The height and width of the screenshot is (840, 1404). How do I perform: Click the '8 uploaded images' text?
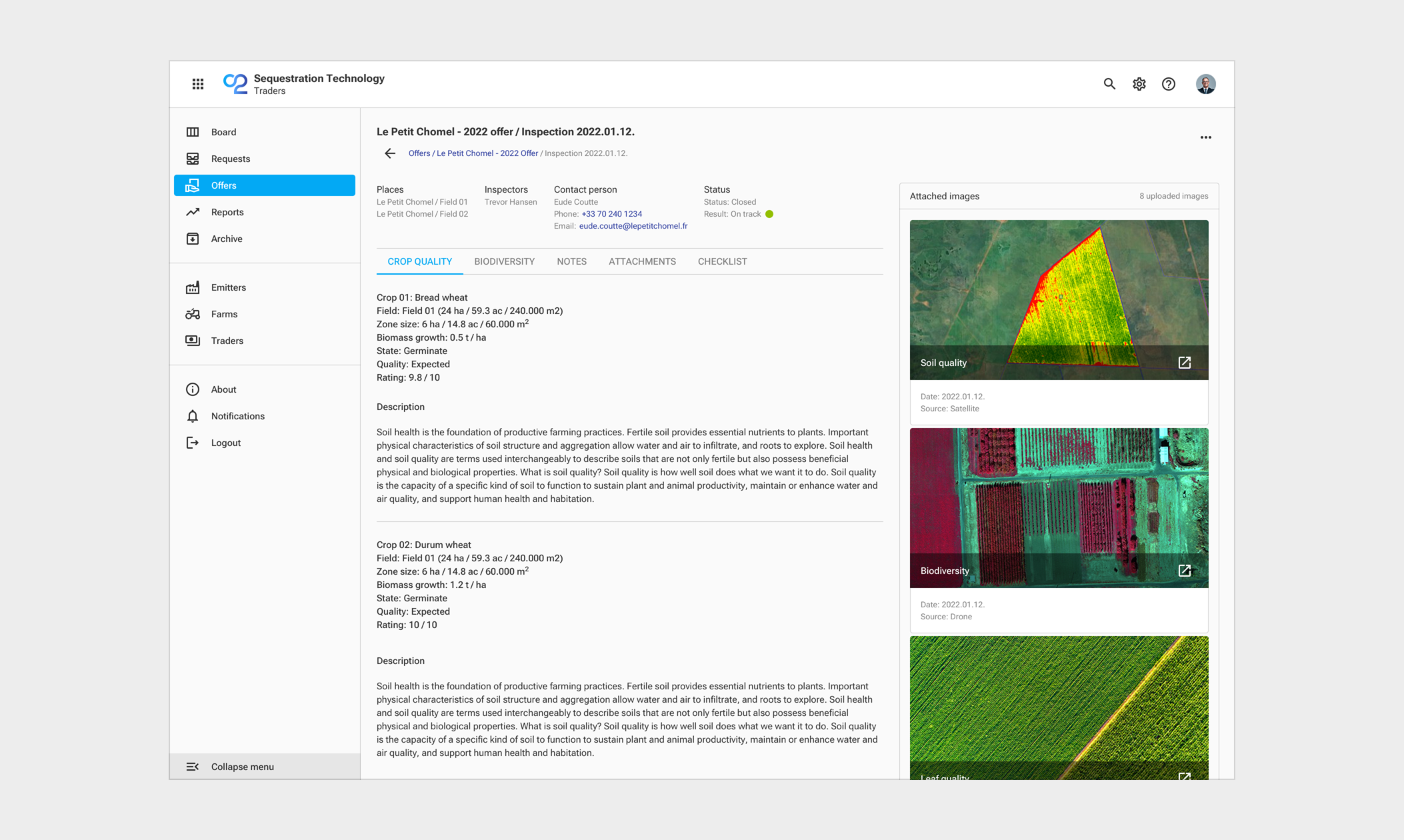coord(1173,196)
